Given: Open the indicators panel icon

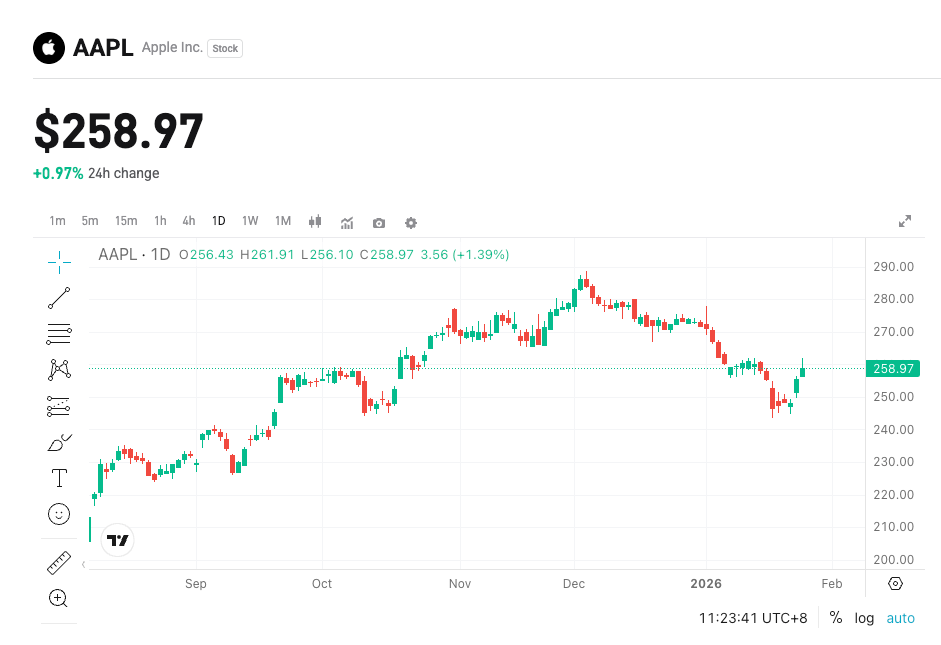Looking at the screenshot, I should point(346,222).
